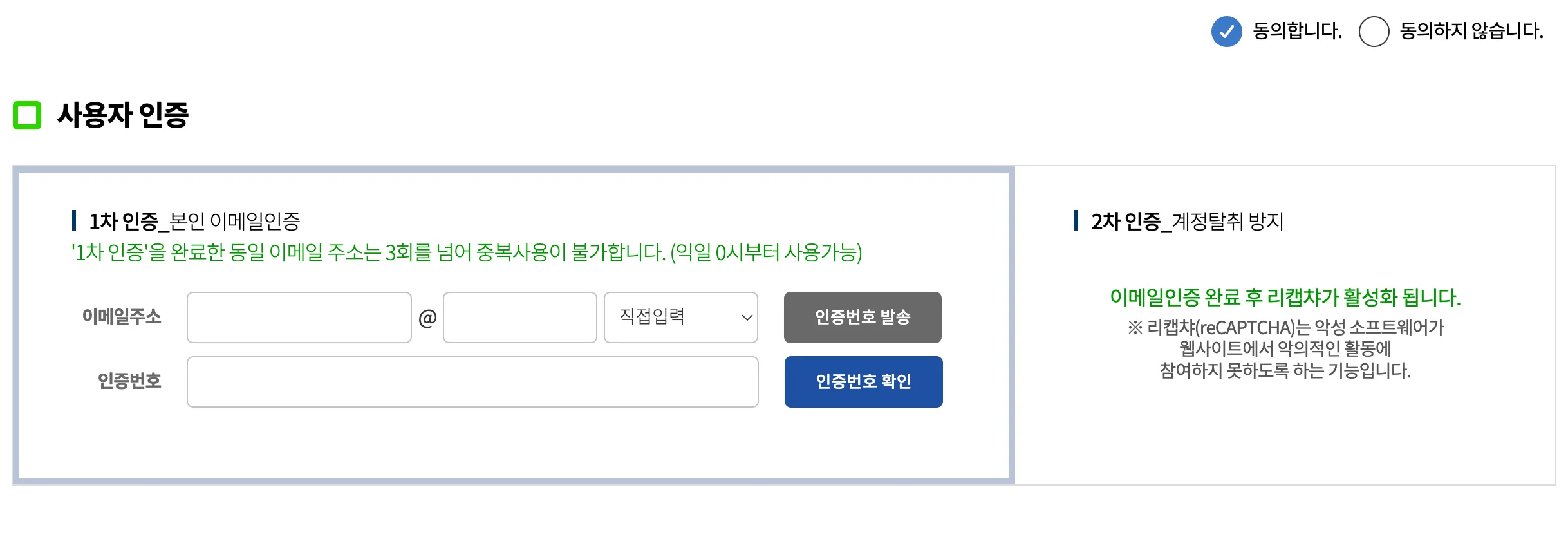Click the 동의하지 않습니다 label text
This screenshot has width=1568, height=541.
(x=1471, y=31)
